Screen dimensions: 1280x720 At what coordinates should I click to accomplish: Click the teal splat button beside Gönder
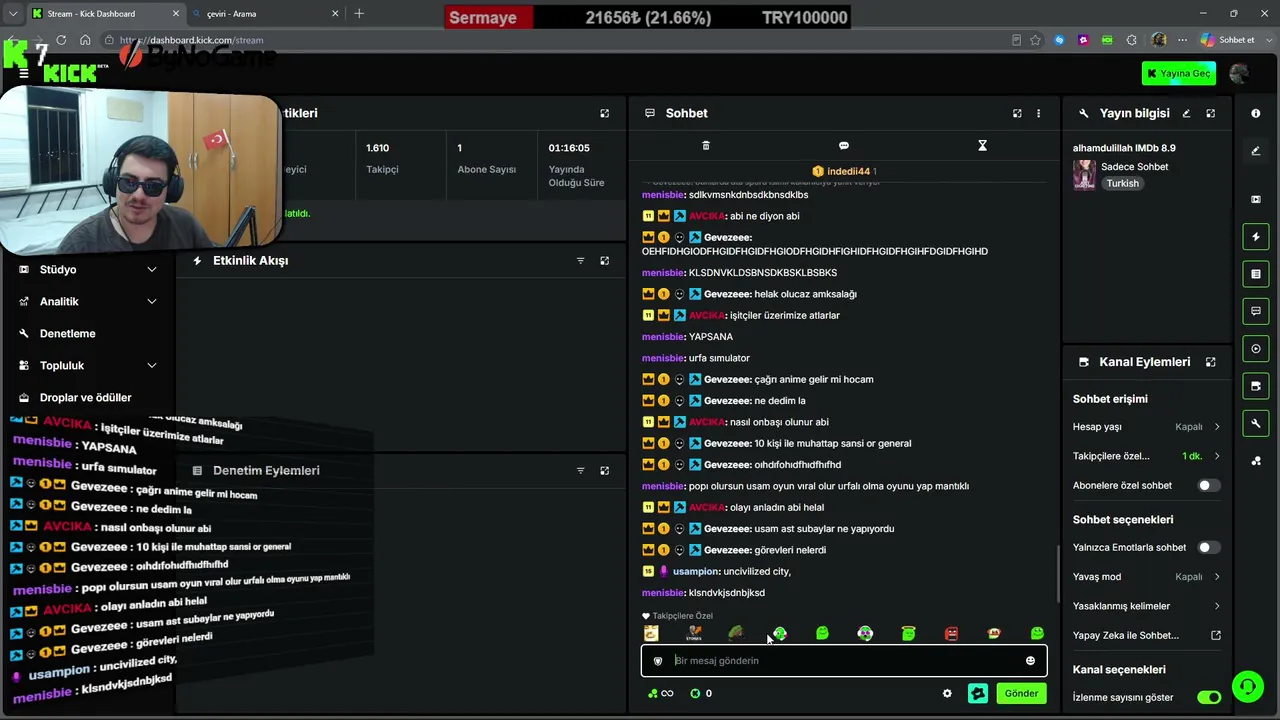[x=978, y=693]
